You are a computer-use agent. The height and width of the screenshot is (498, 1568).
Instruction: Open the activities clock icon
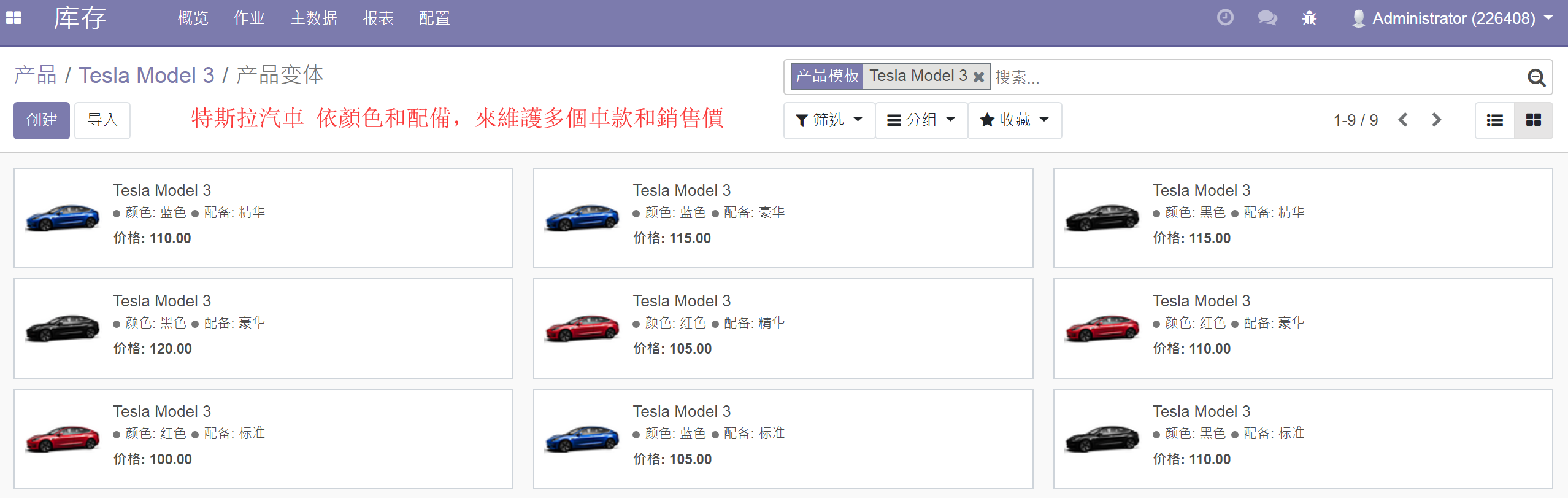tap(1225, 18)
